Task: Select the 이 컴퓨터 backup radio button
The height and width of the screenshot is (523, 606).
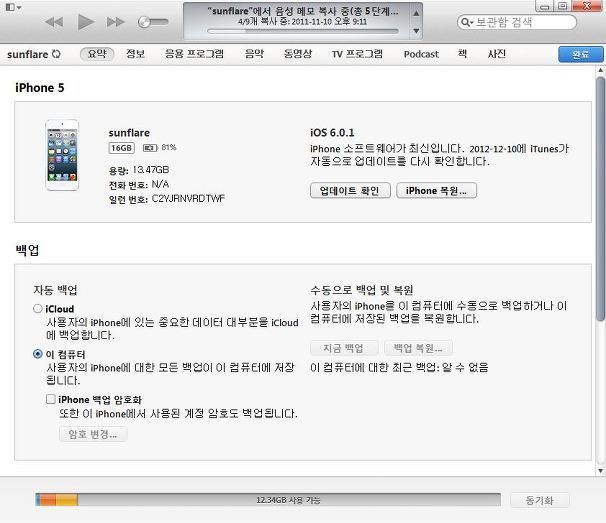Action: click(x=37, y=354)
